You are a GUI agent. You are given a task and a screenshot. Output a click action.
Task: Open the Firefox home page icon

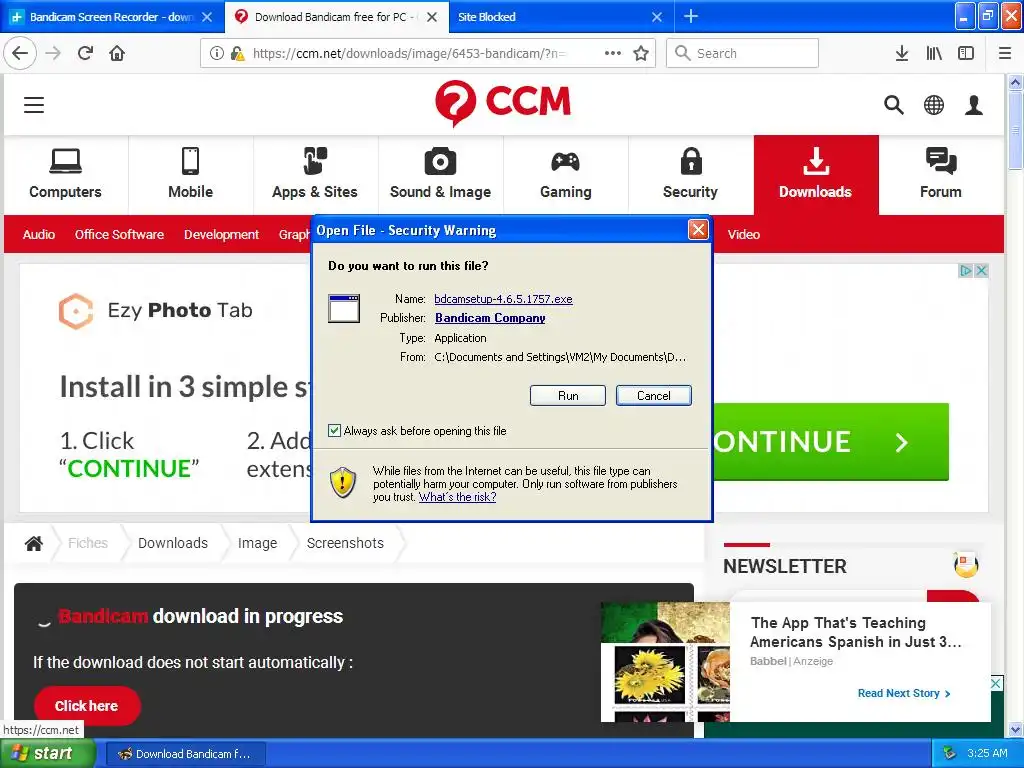[118, 53]
